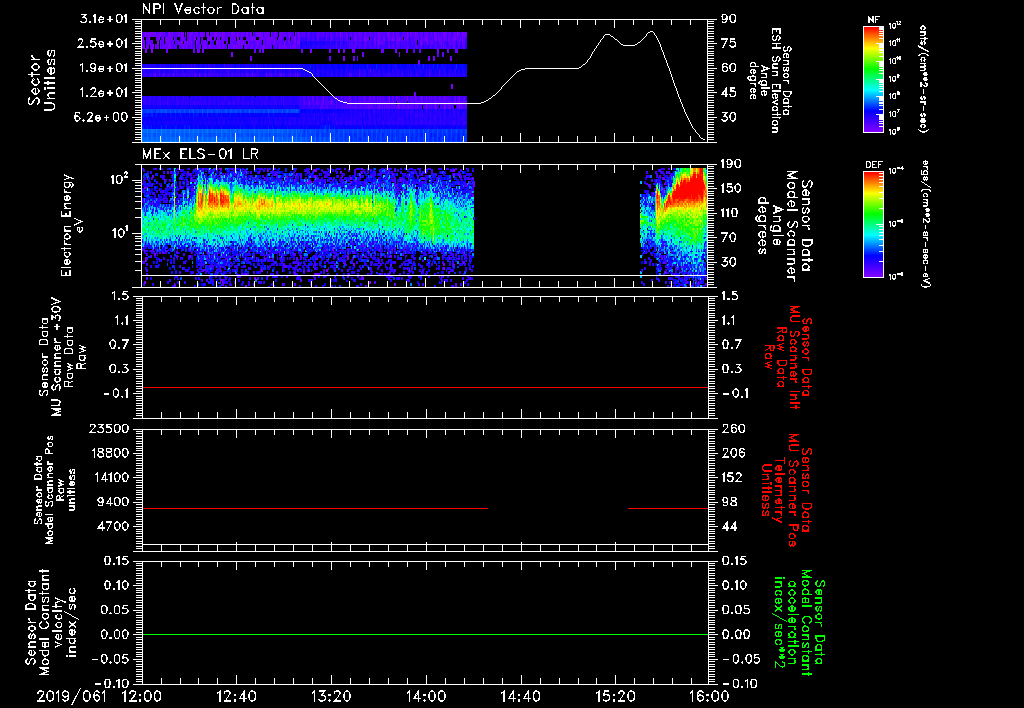
Task: Click the 13:20 time tick label
Action: click(x=331, y=696)
